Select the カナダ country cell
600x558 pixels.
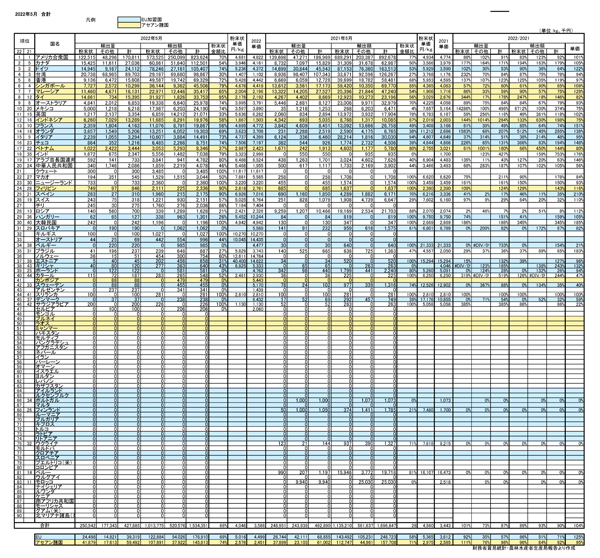point(55,63)
